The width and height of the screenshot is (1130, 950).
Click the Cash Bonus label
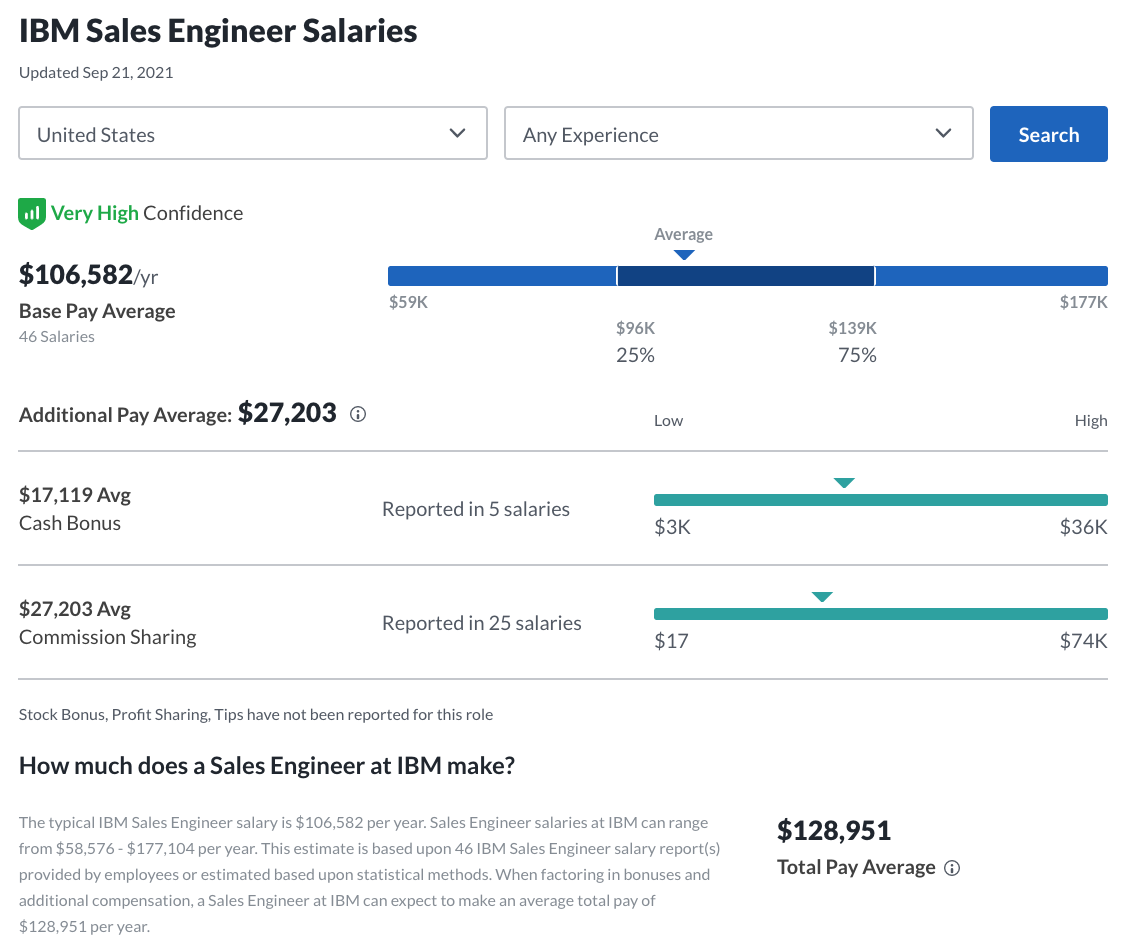pyautogui.click(x=70, y=523)
